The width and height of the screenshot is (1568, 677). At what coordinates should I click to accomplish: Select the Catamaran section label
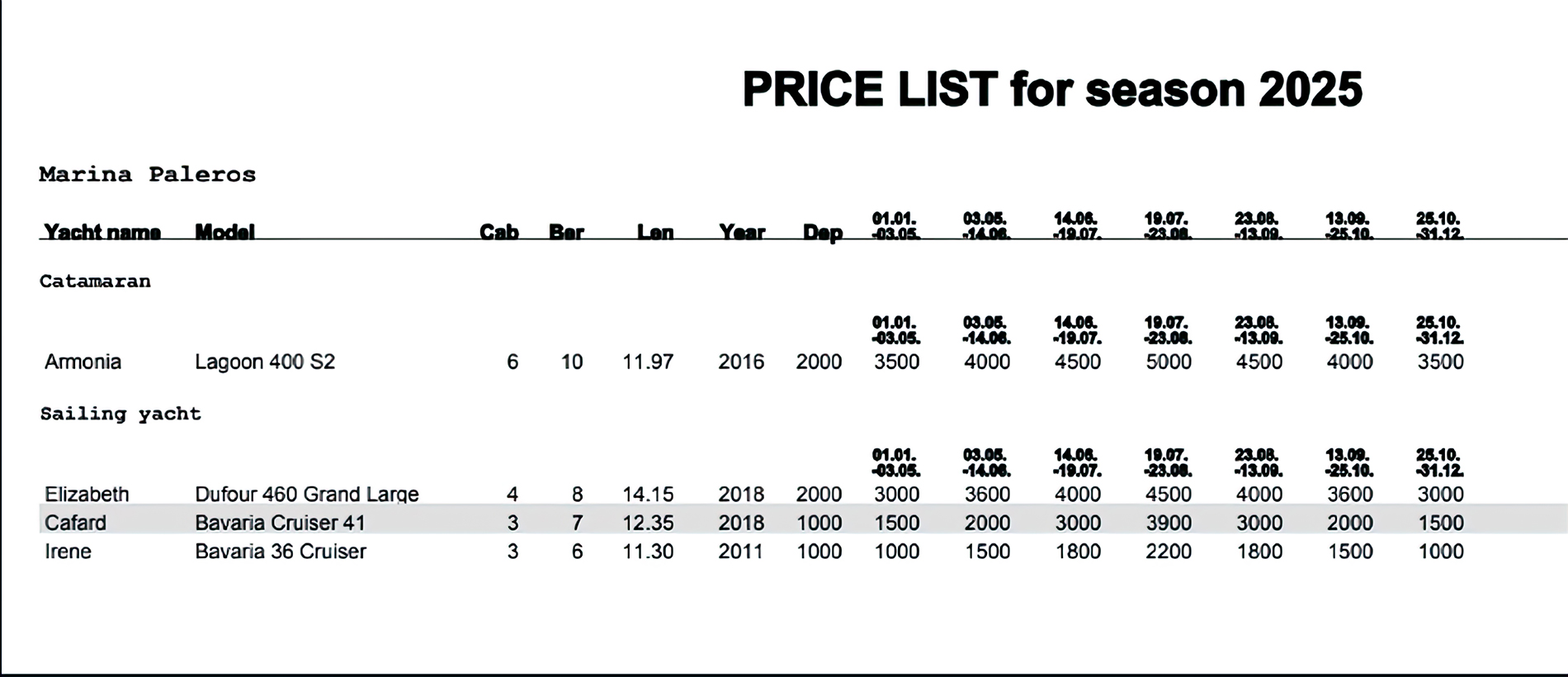95,282
